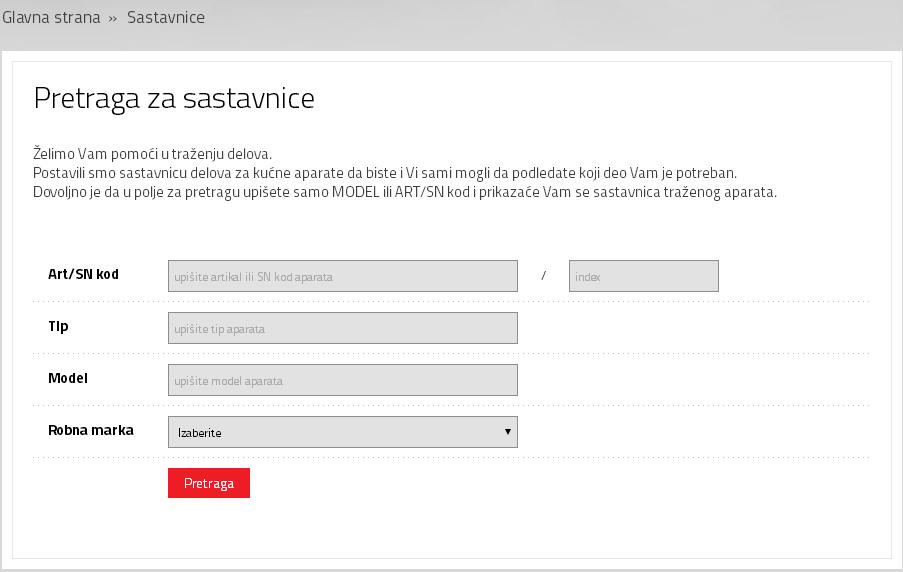
Task: Focus the Art/SN kod text field
Action: (x=342, y=276)
